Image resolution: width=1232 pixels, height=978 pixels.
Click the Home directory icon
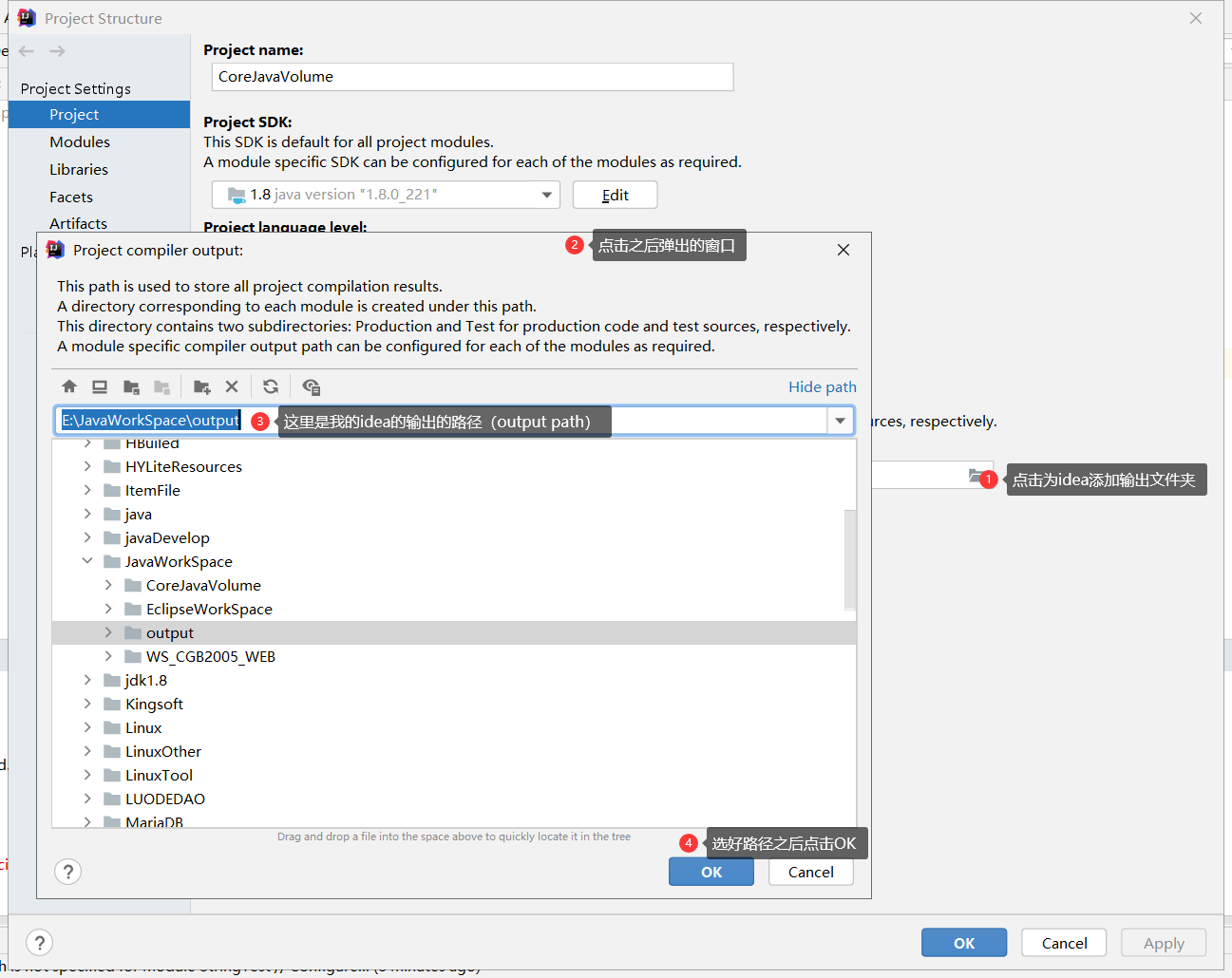(69, 386)
